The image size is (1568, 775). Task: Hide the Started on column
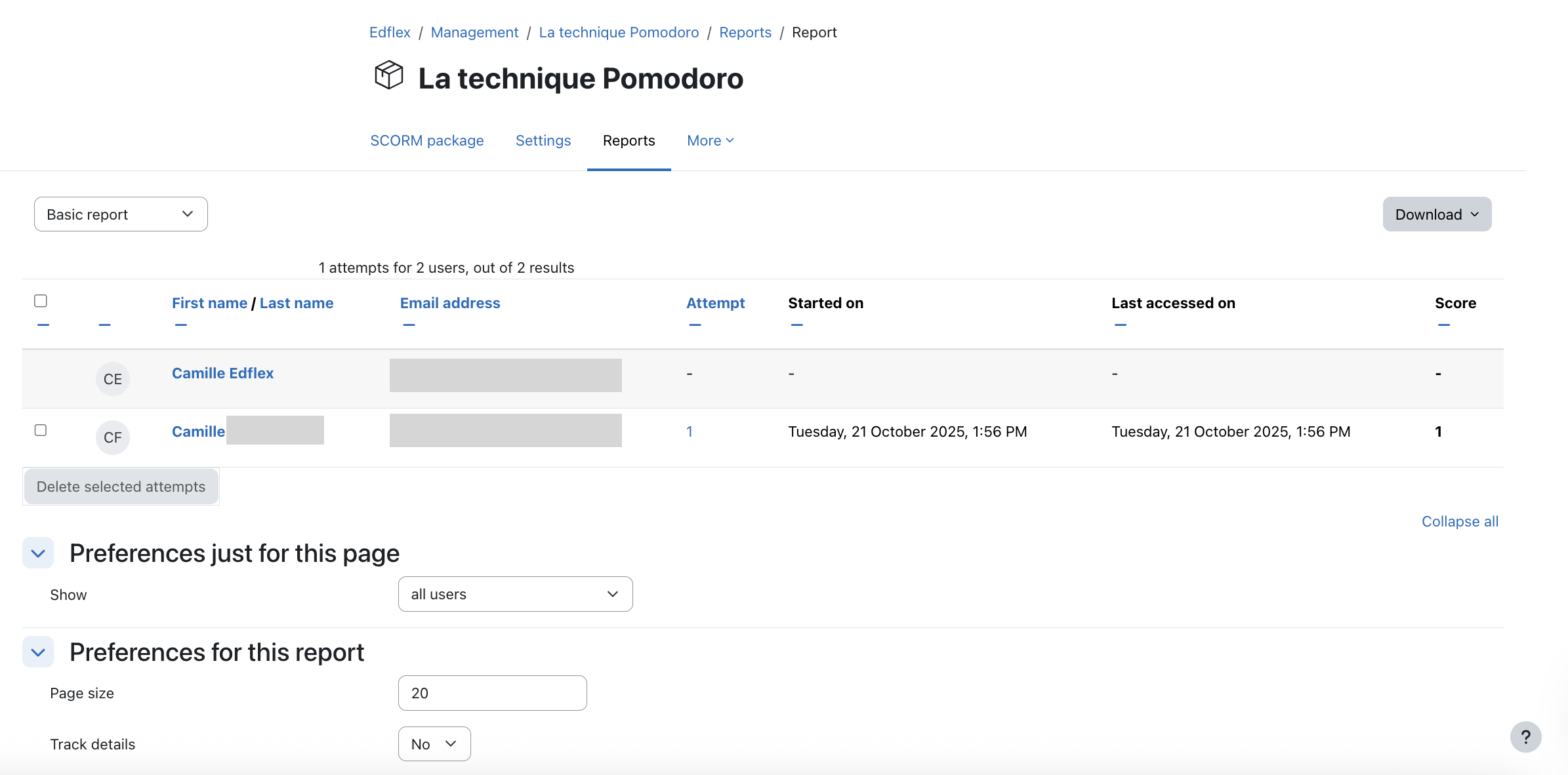[796, 325]
